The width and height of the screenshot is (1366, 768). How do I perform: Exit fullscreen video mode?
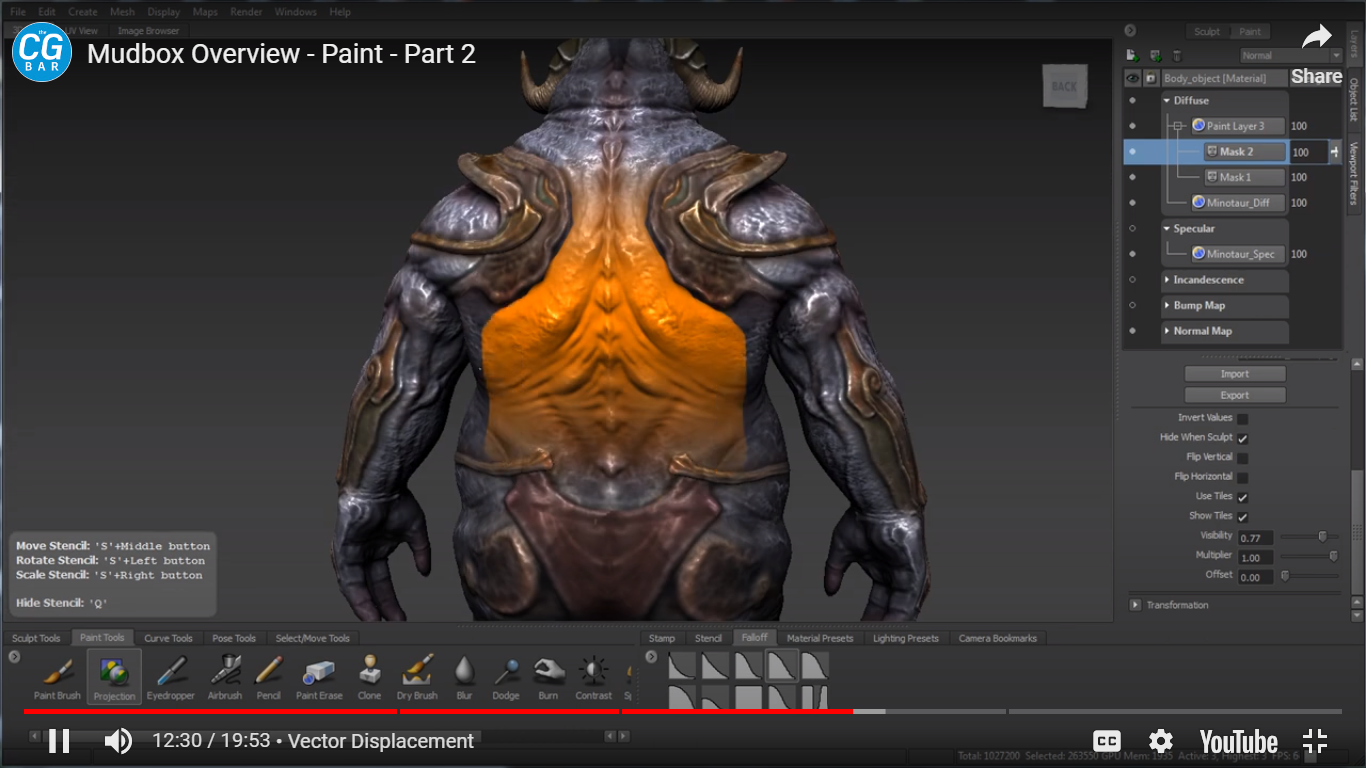(x=1315, y=741)
